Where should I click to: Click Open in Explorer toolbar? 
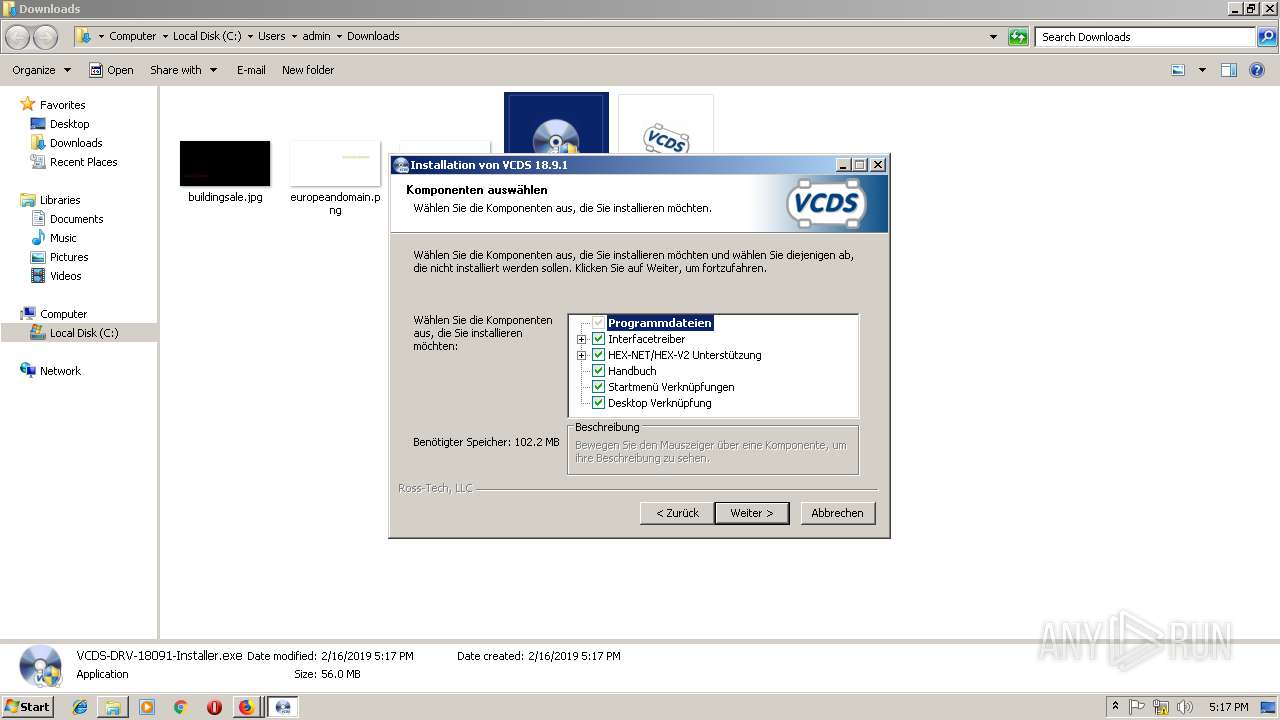111,70
